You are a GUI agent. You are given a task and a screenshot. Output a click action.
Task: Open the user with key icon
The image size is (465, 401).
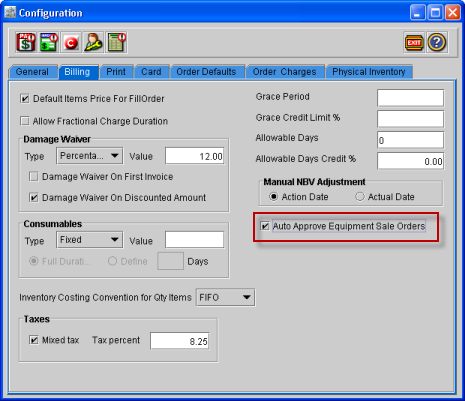[93, 42]
